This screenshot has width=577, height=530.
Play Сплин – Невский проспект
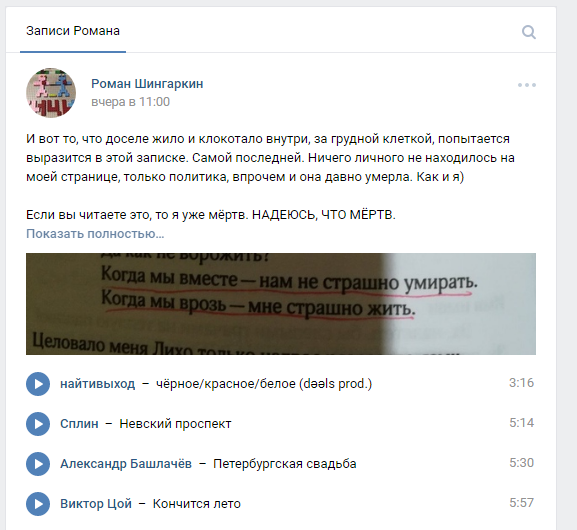[38, 424]
